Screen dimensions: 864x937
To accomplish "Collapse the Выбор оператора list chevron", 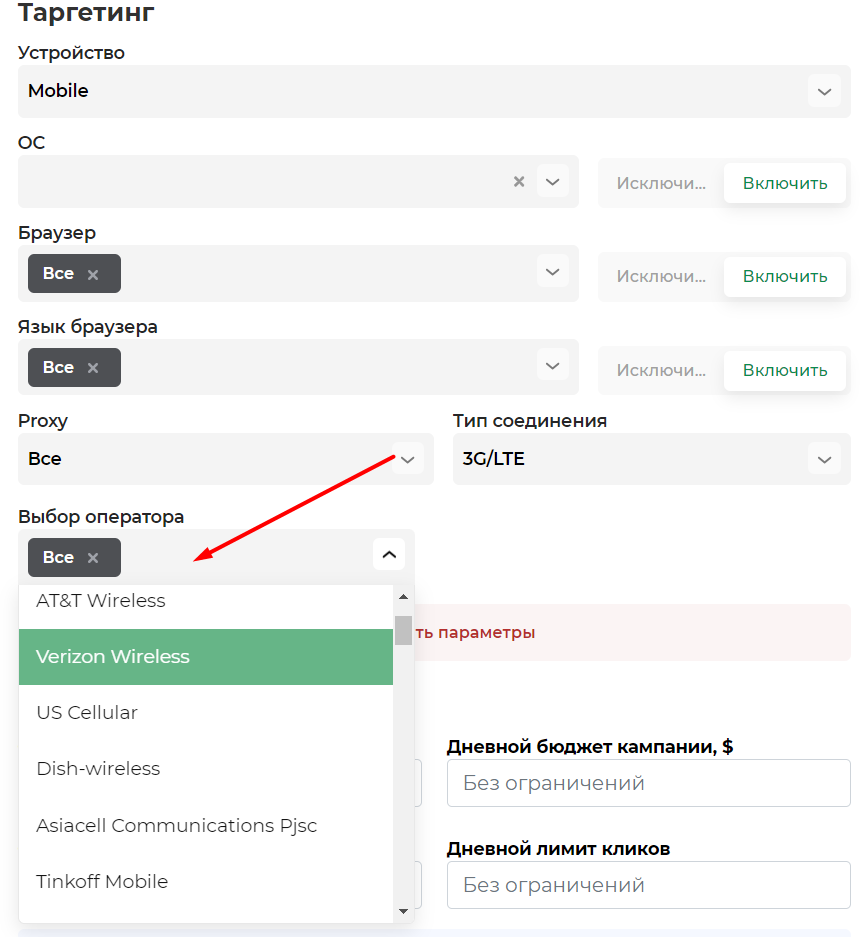I will (x=389, y=555).
